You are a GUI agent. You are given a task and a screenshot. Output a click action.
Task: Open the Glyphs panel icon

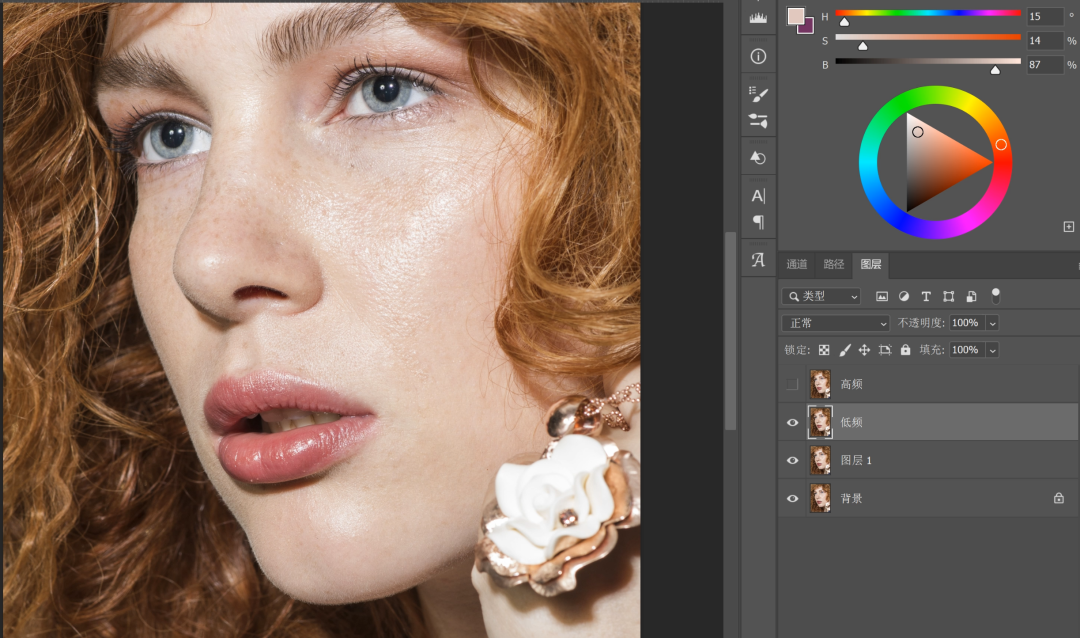point(758,260)
